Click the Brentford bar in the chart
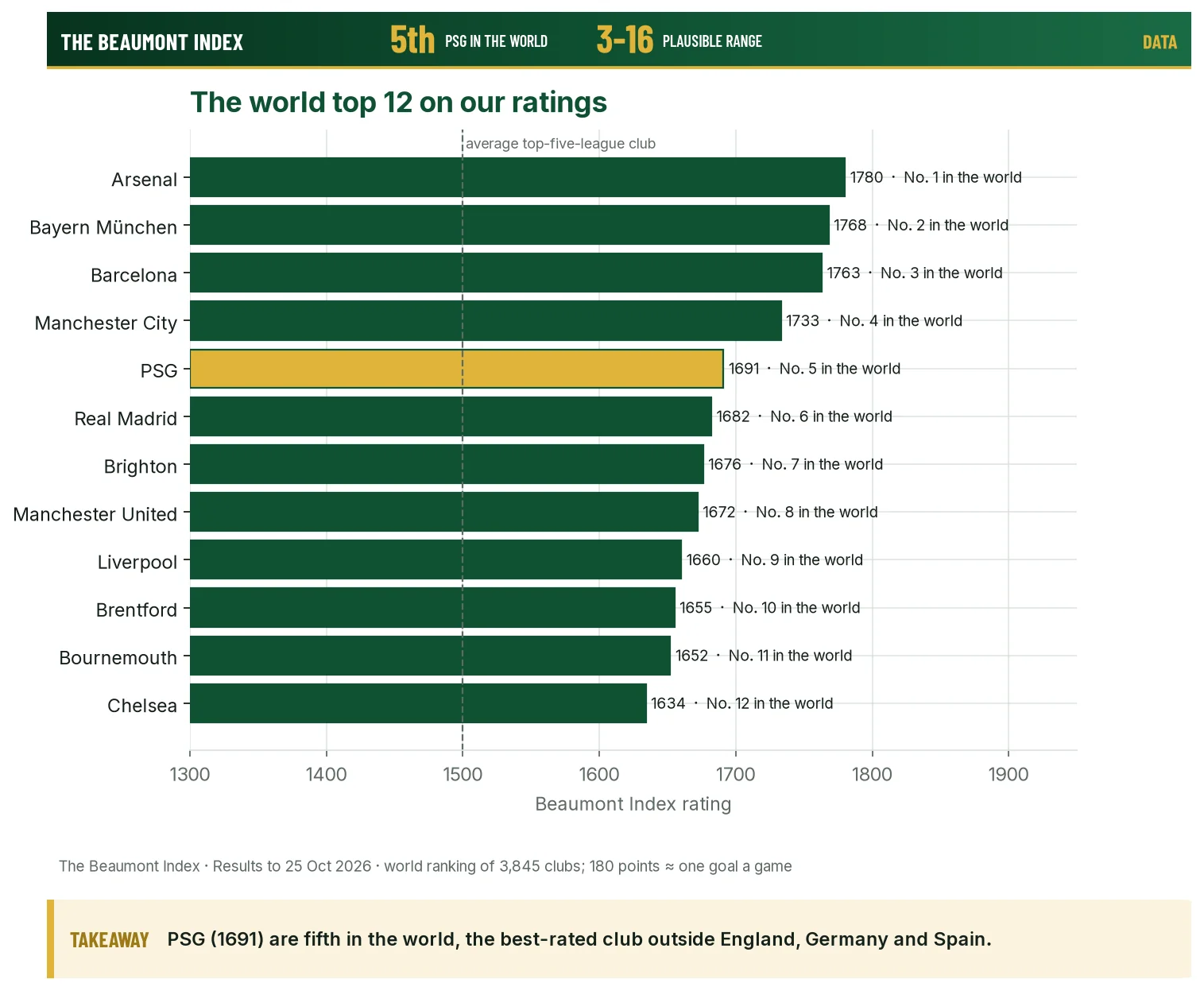 pyautogui.click(x=432, y=608)
